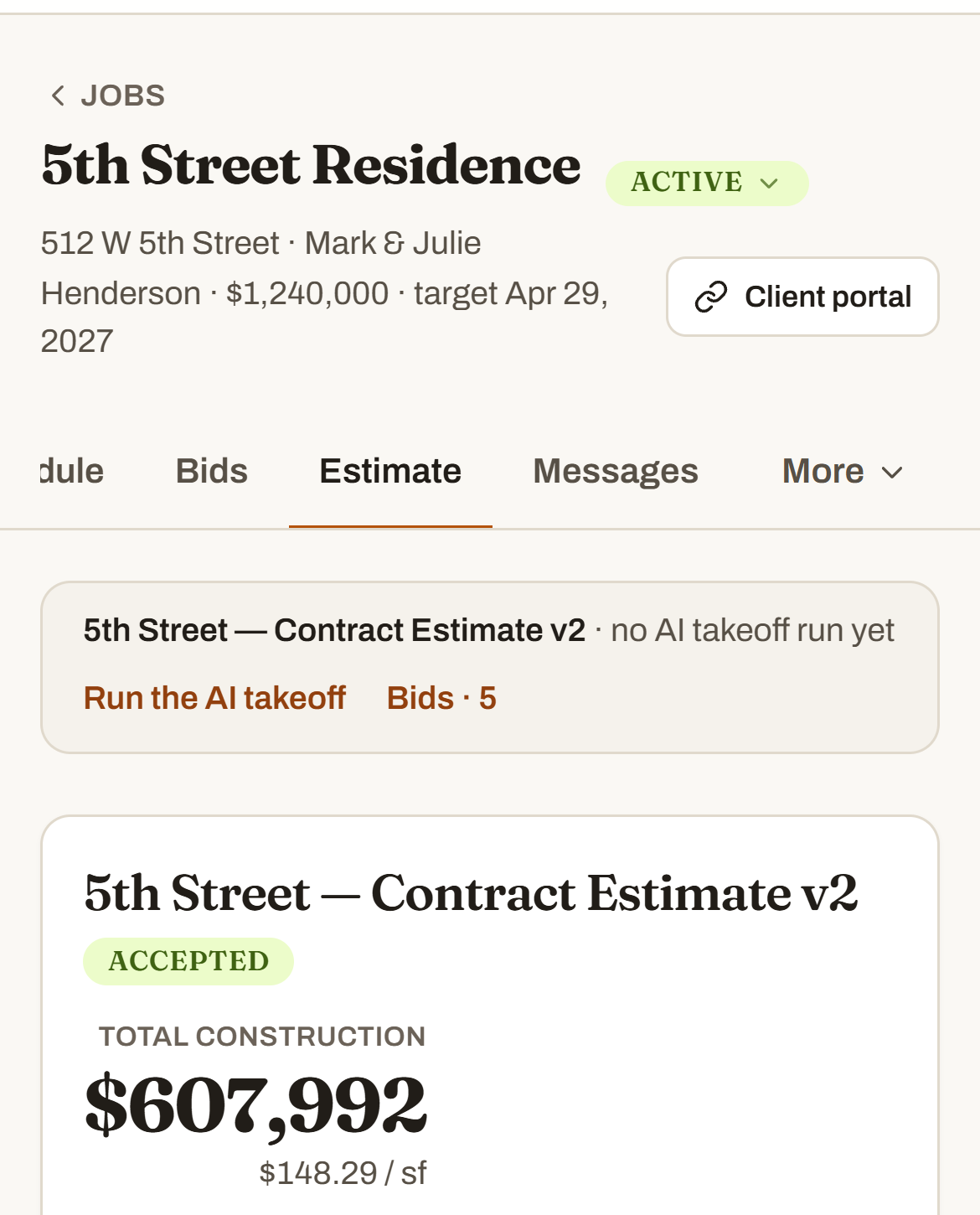Click the ACCEPTED status badge
The height and width of the screenshot is (1215, 980).
coord(188,961)
